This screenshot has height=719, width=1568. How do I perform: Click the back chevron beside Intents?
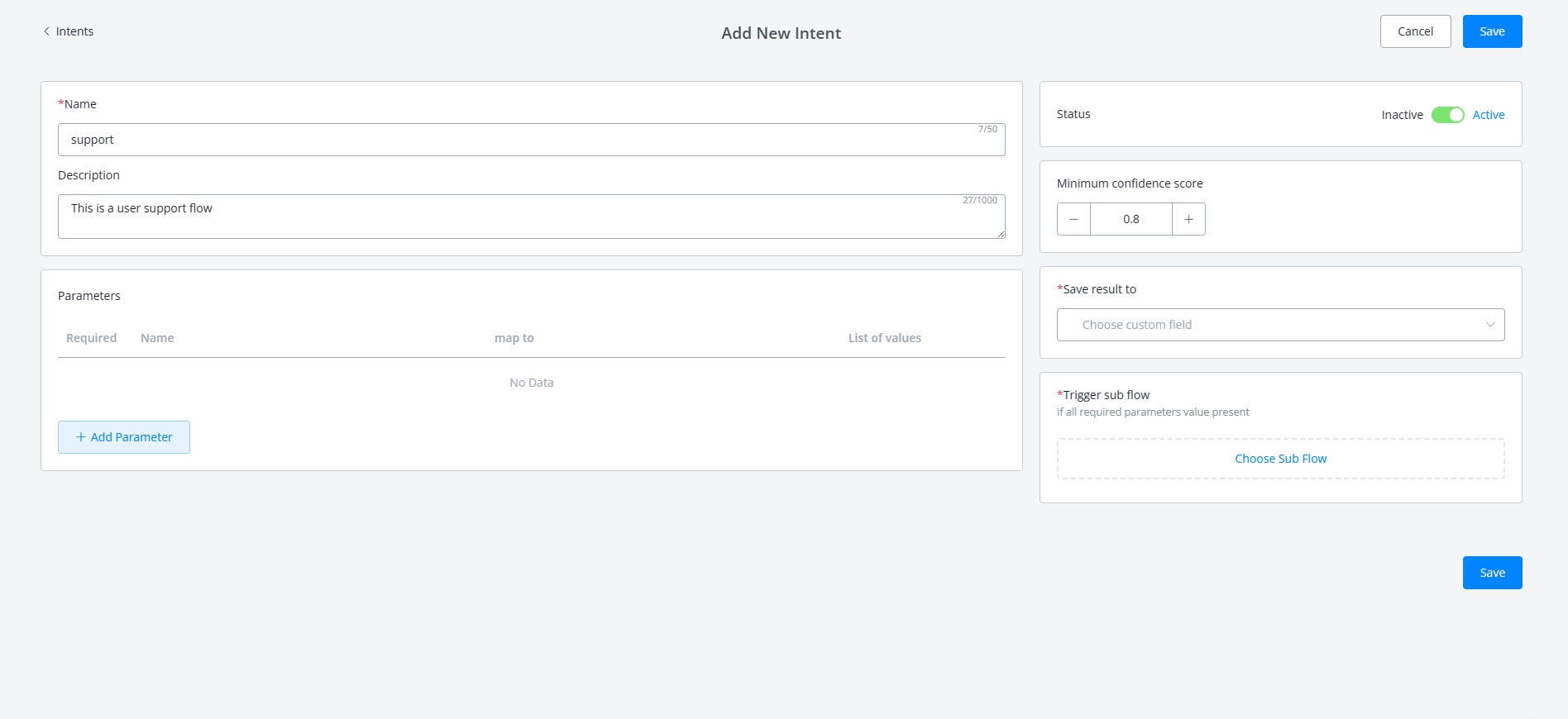[46, 31]
